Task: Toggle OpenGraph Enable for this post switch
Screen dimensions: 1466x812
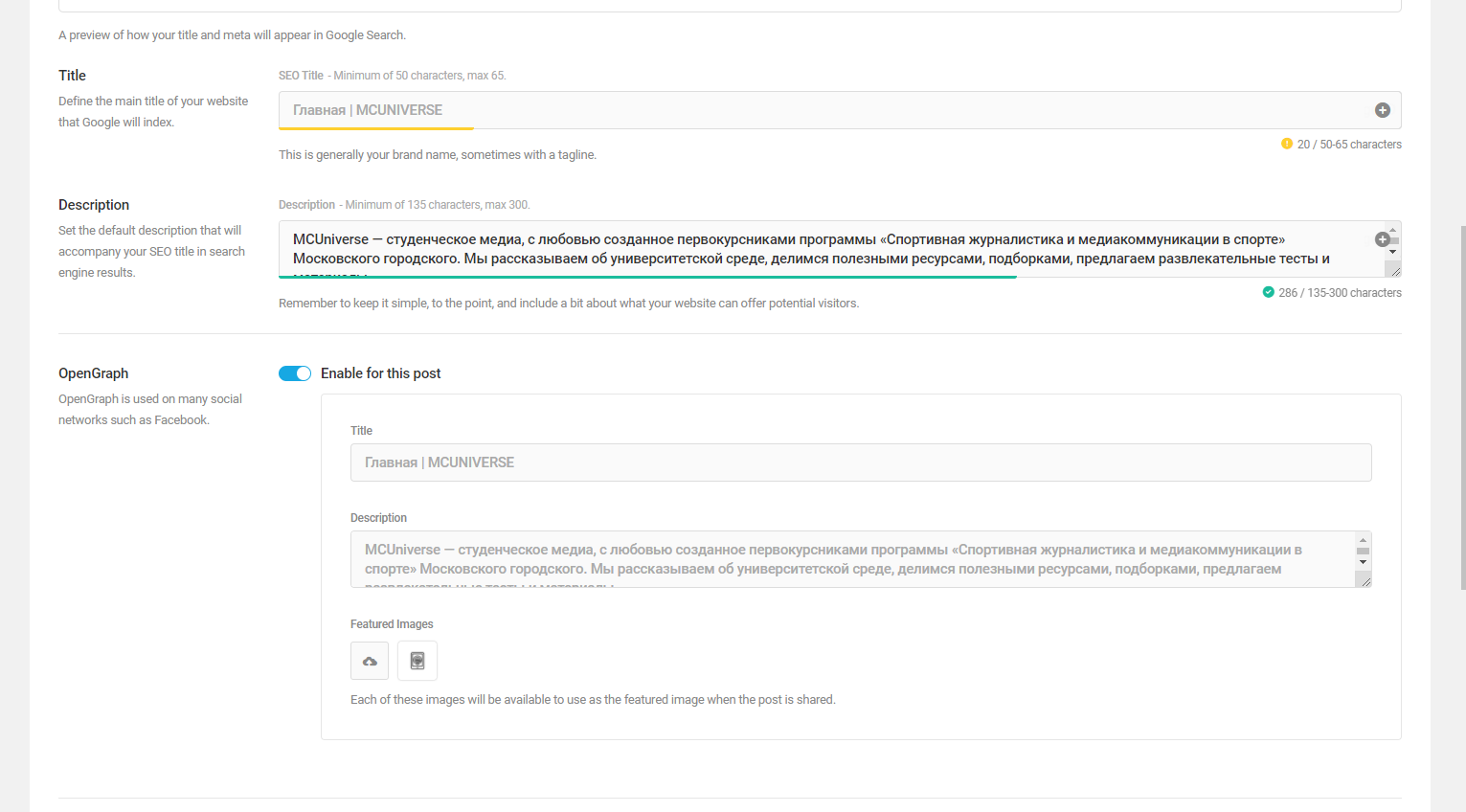Action: click(x=295, y=373)
